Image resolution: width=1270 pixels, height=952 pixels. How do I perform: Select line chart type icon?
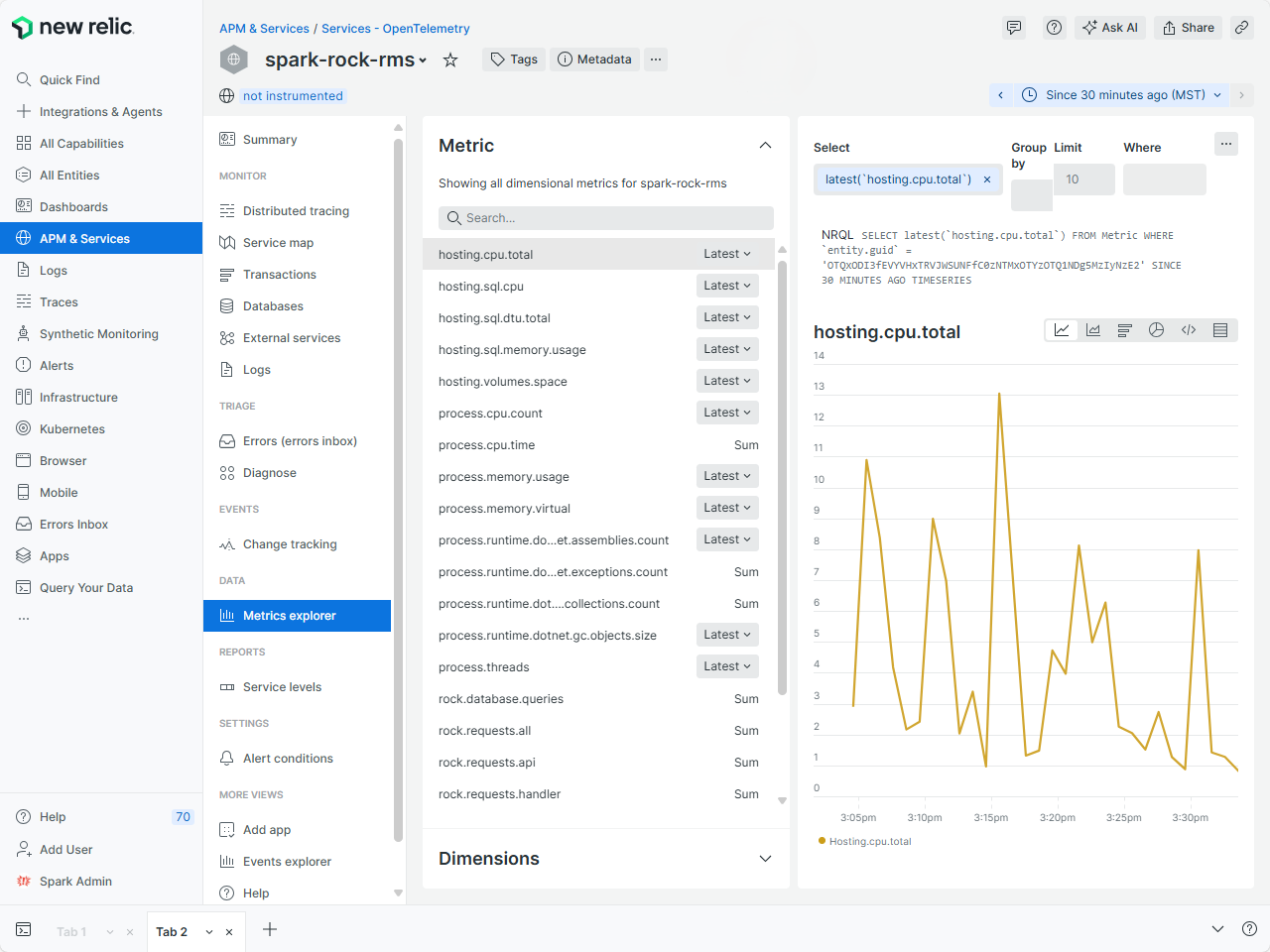point(1062,330)
